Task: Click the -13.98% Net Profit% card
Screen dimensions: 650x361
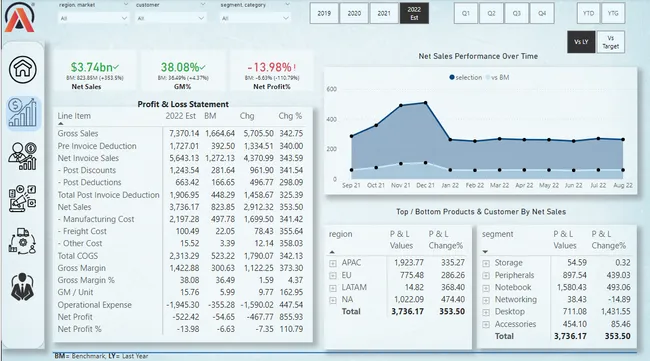Action: (x=272, y=71)
